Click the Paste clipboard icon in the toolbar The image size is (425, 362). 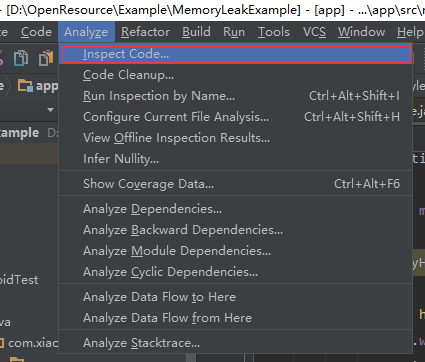pyautogui.click(x=46, y=58)
